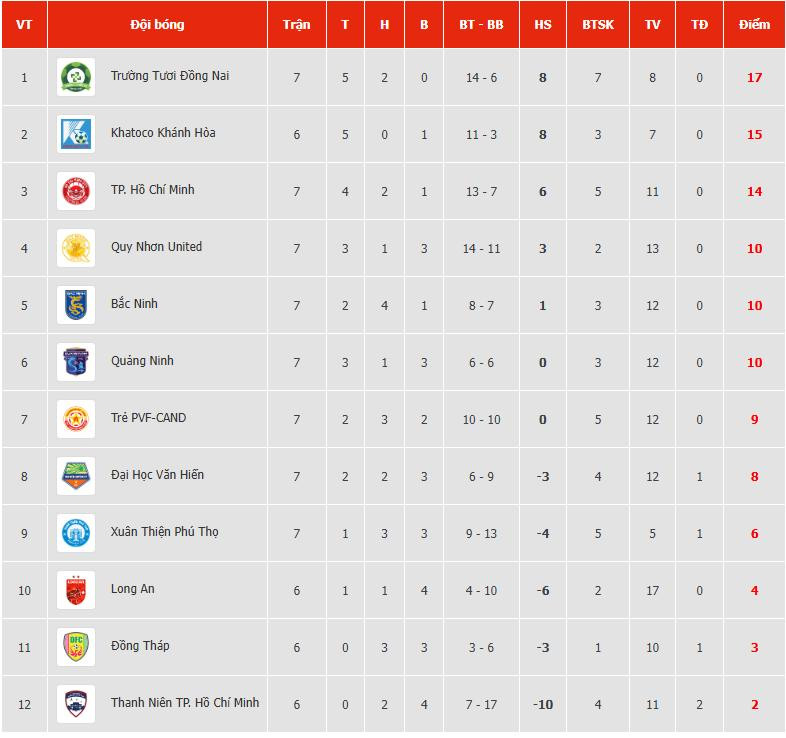786x738 pixels.
Task: Click the Trận column header
Action: pyautogui.click(x=296, y=24)
